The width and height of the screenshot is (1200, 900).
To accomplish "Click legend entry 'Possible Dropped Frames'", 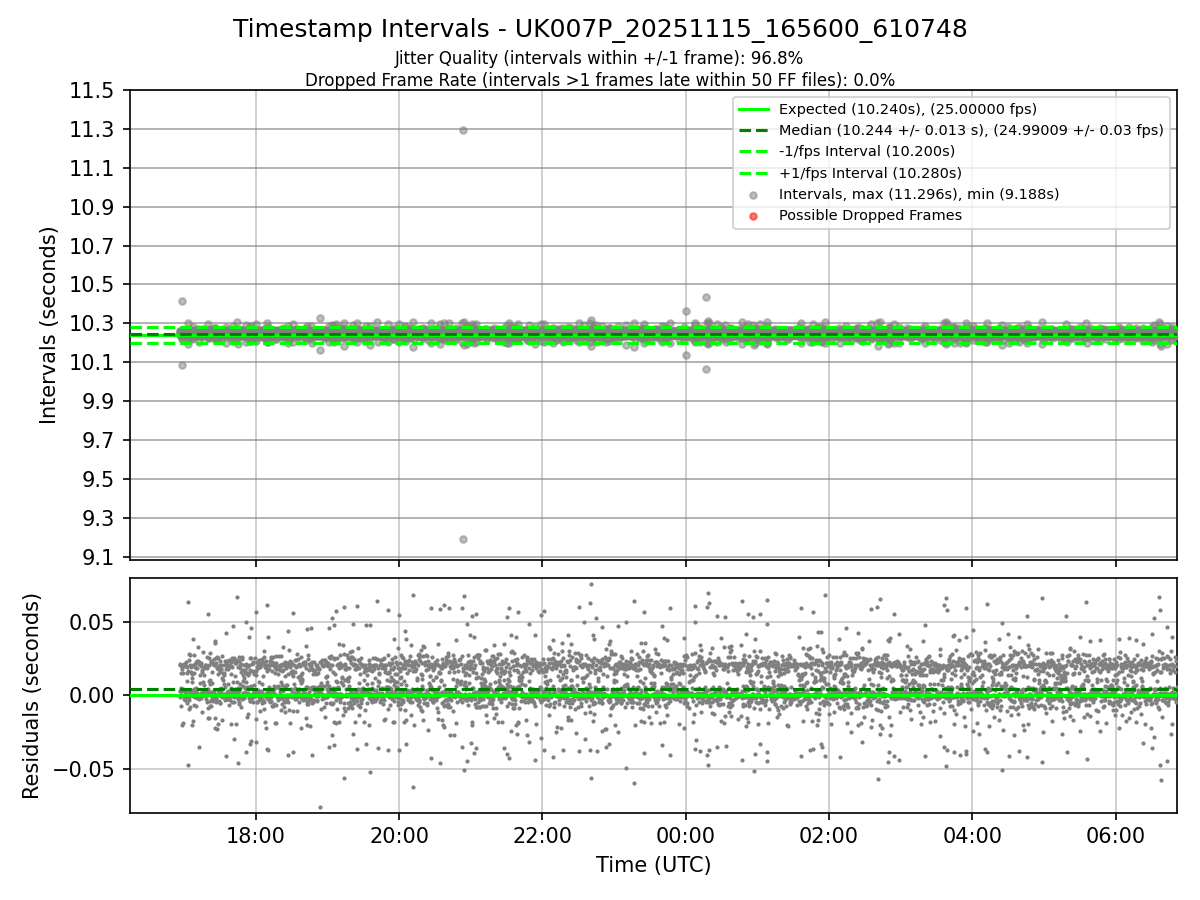I will [x=870, y=215].
